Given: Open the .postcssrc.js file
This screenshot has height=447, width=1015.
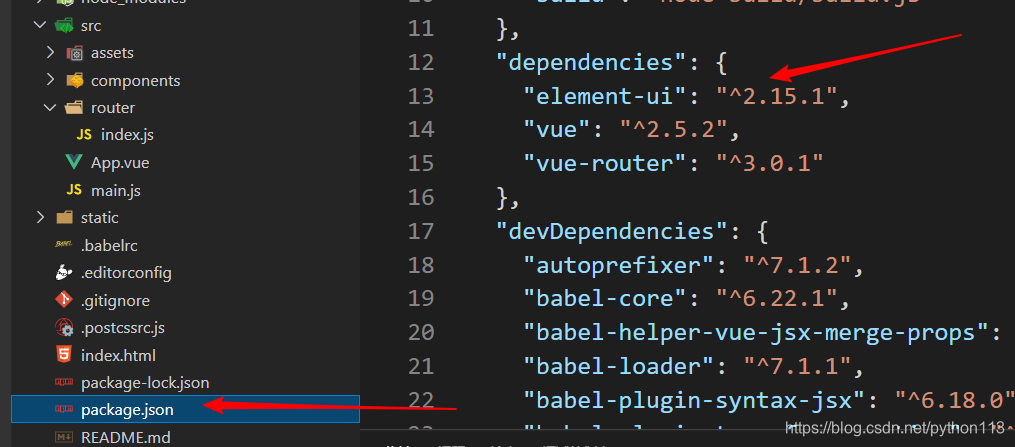Looking at the screenshot, I should 122,328.
